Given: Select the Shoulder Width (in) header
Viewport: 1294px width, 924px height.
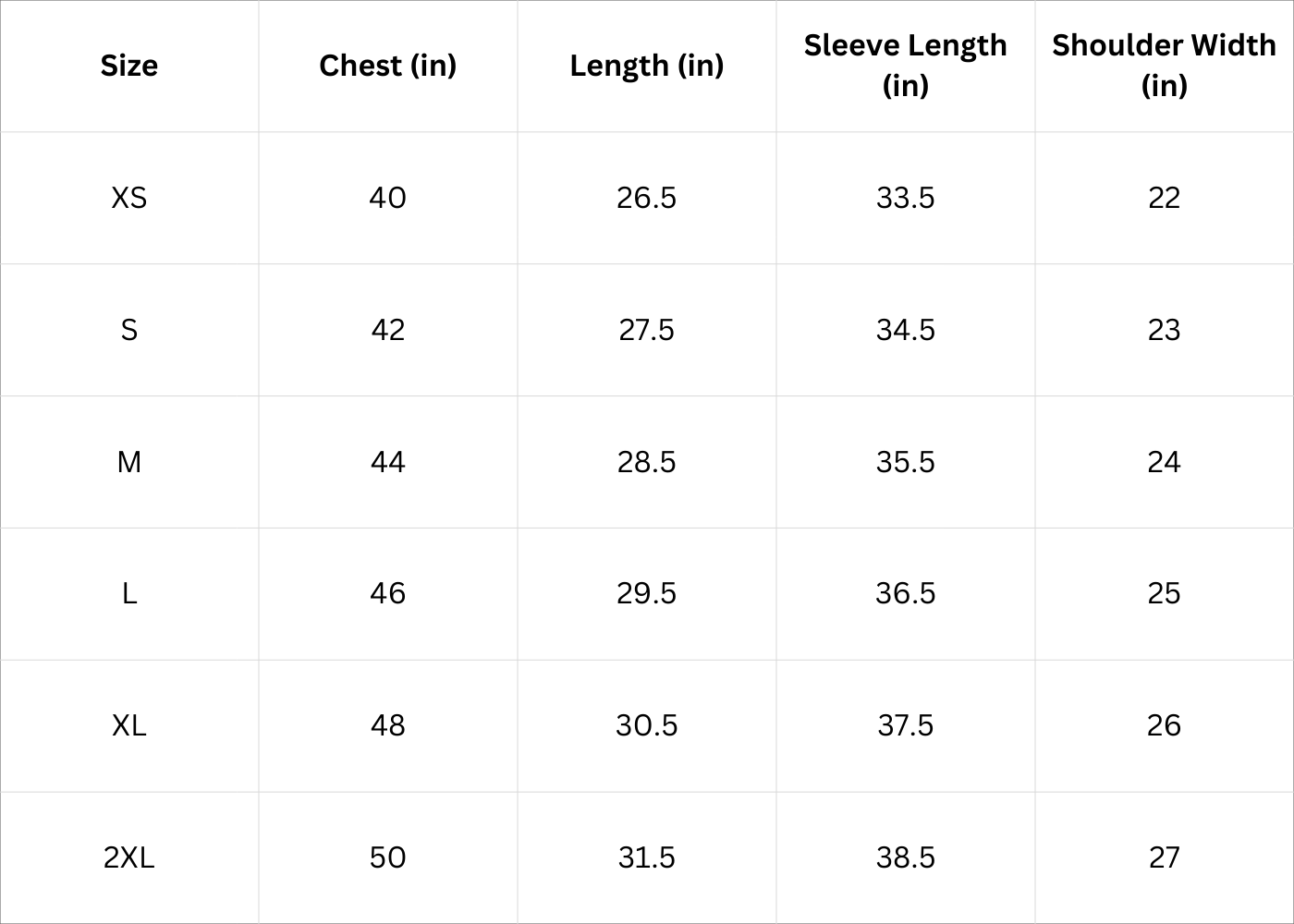Looking at the screenshot, I should (1164, 65).
